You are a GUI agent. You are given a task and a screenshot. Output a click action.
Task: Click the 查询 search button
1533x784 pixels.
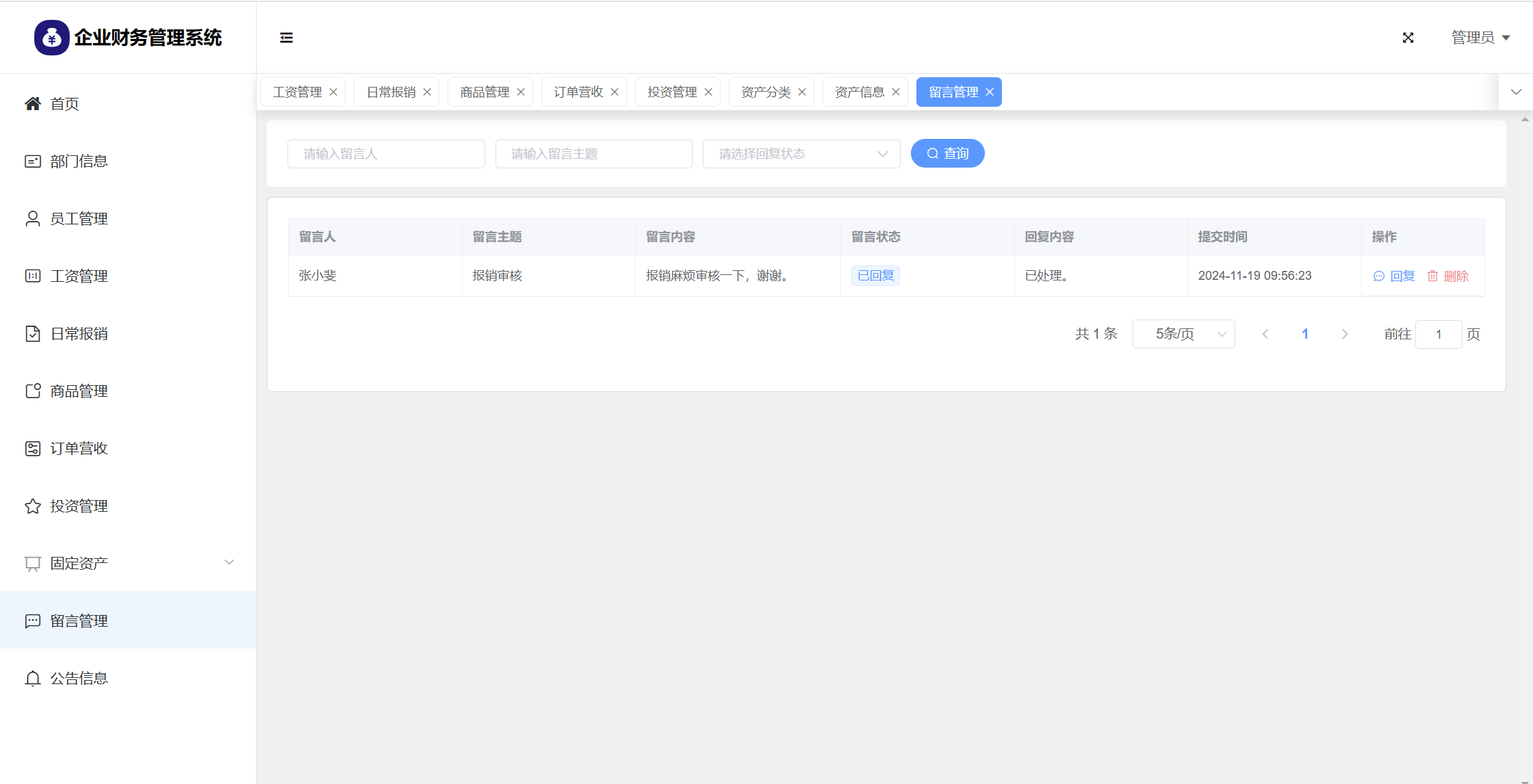[947, 153]
